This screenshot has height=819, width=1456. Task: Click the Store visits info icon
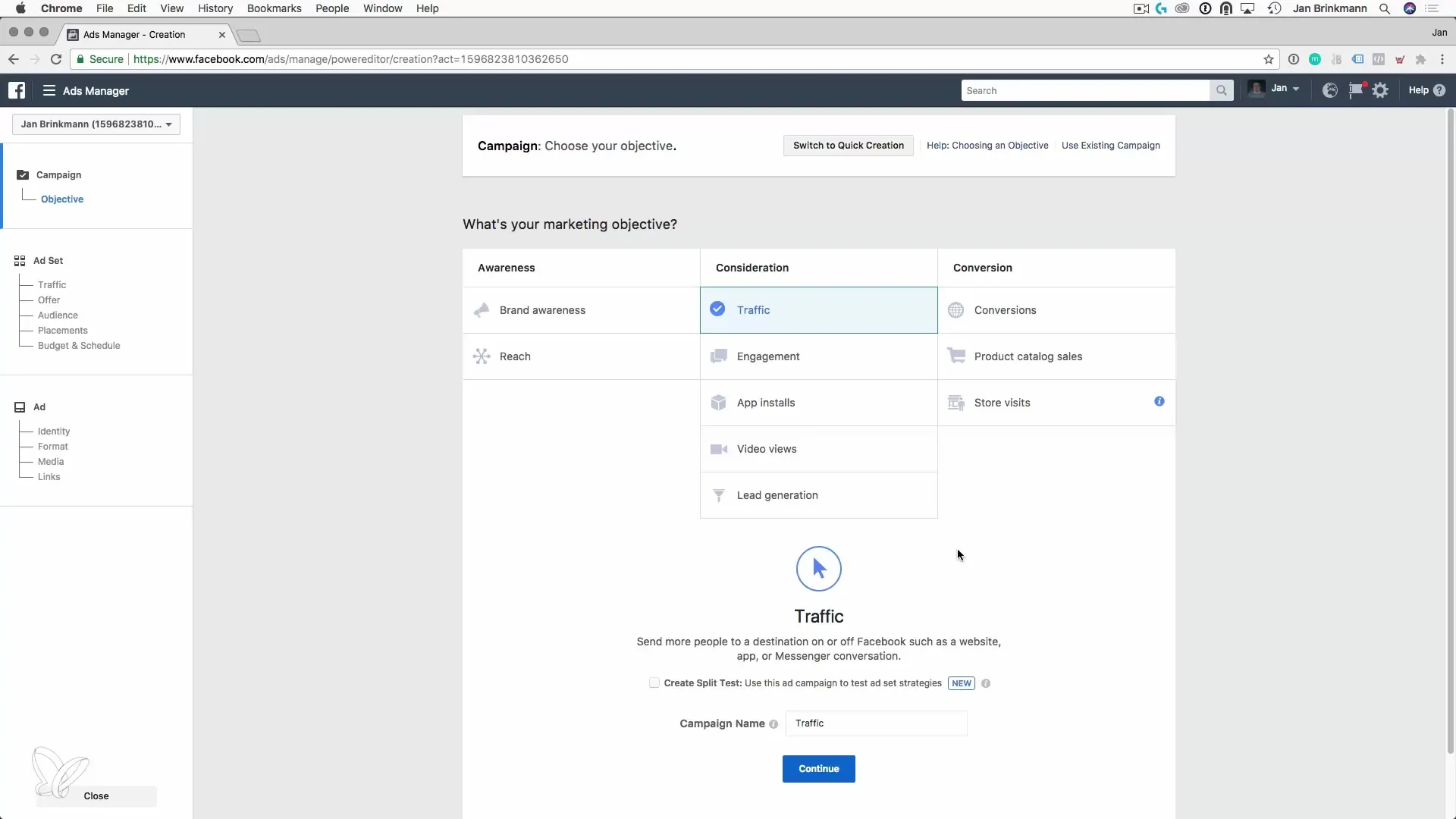[x=1159, y=401]
